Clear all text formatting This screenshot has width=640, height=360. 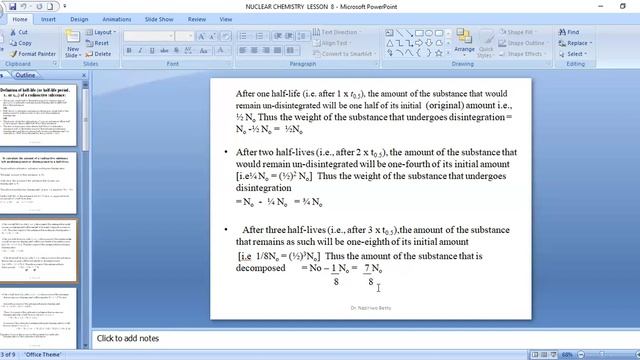(226, 36)
